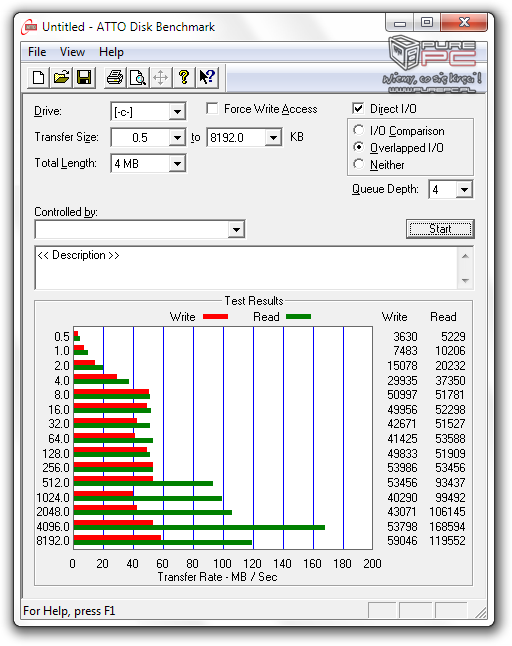Expand the Drive dropdown showing [-c-]
The width and height of the screenshot is (512, 646).
point(177,112)
